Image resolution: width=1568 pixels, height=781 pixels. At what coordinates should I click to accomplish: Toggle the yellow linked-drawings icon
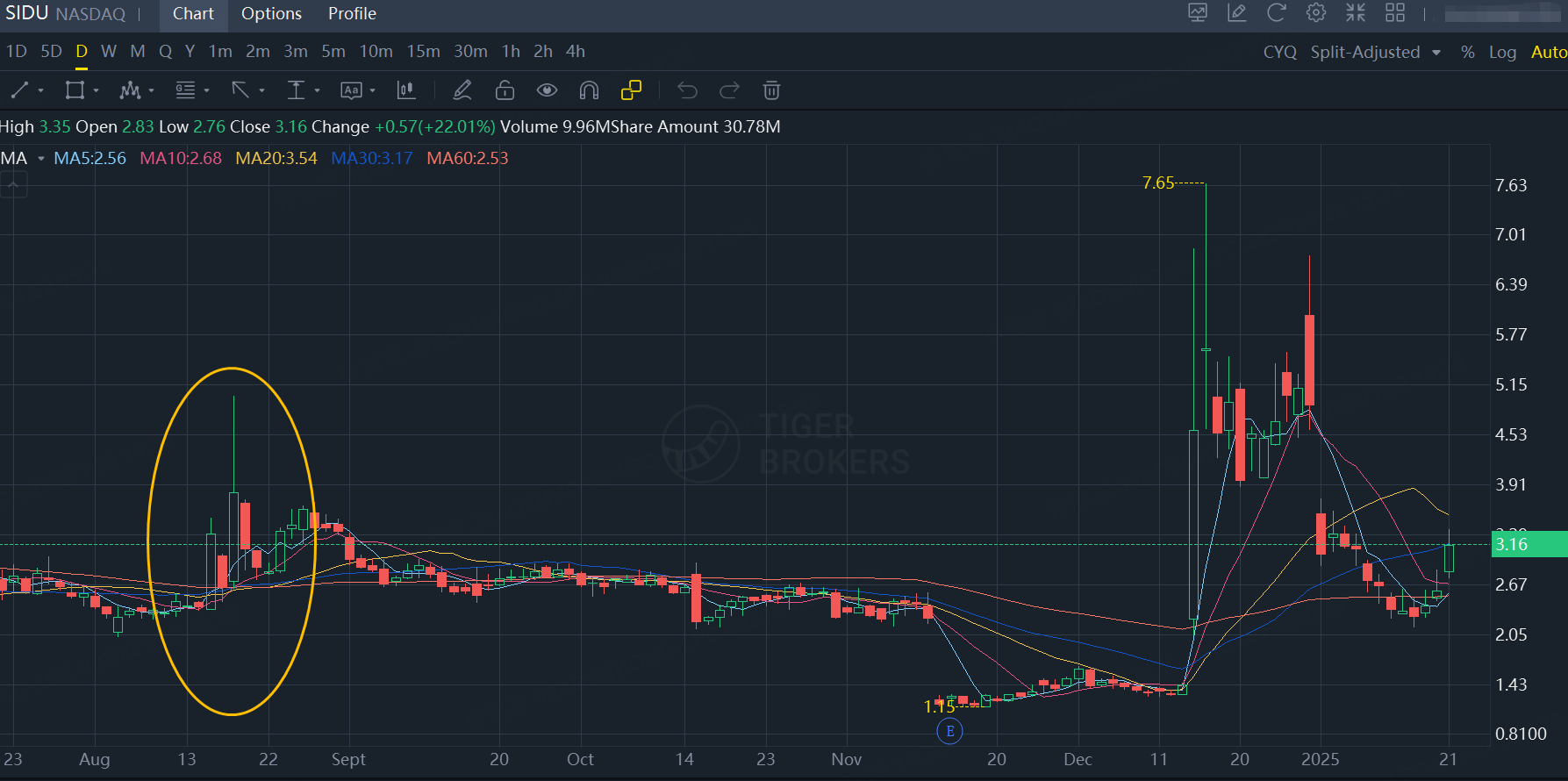click(x=631, y=90)
